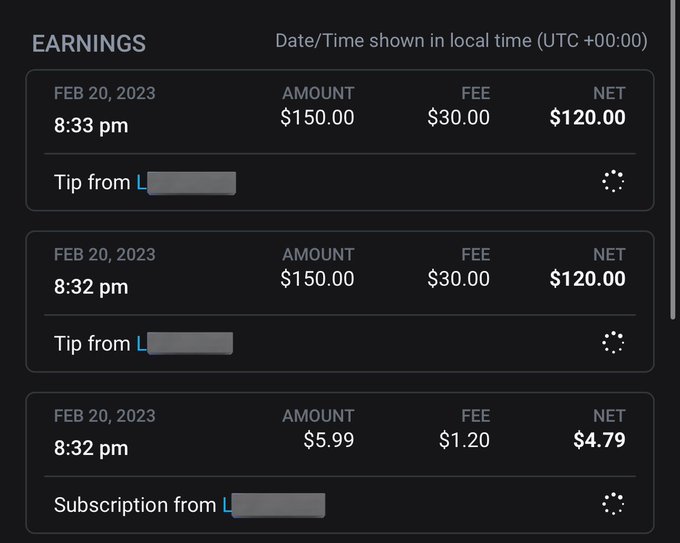680x543 pixels.
Task: Click the "Tip from" label in the 8:33 pm card
Action: click(x=92, y=183)
